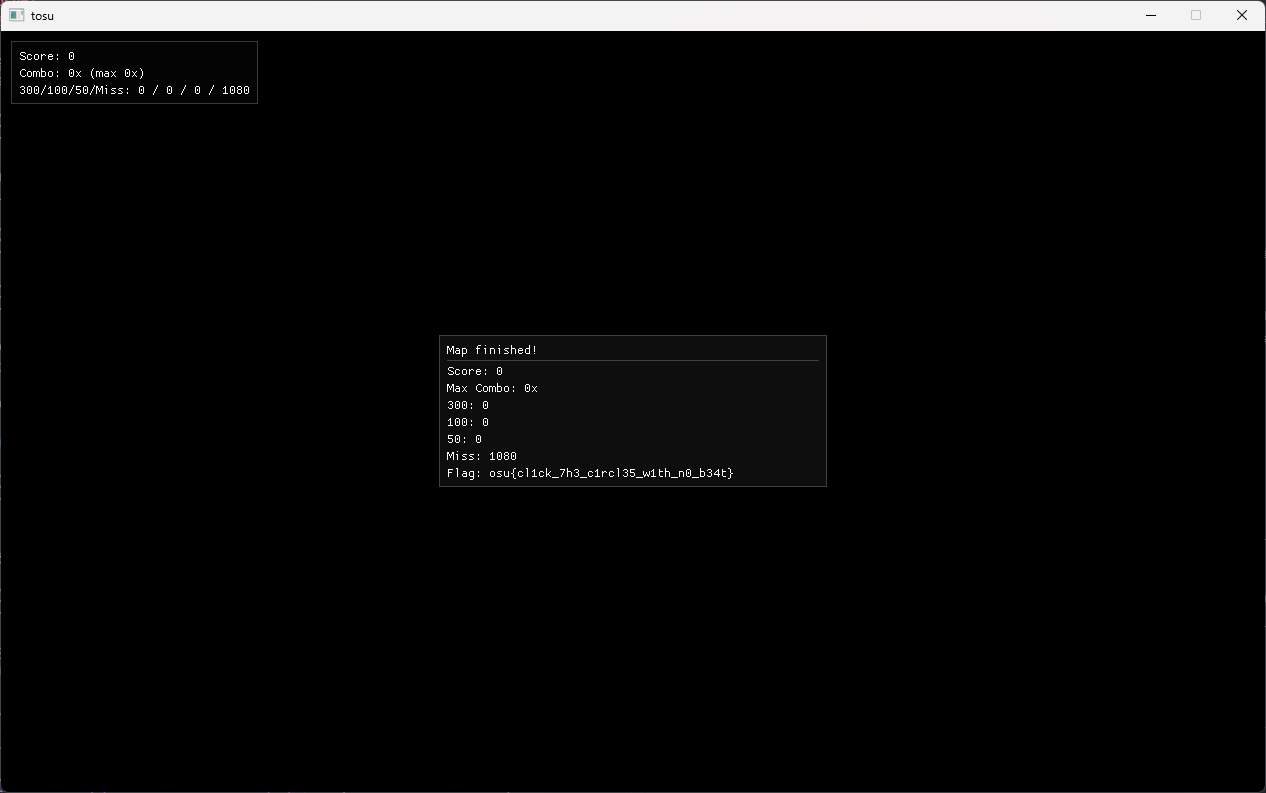1266x793 pixels.
Task: Click the "tosu" window title text
Action: coord(42,16)
